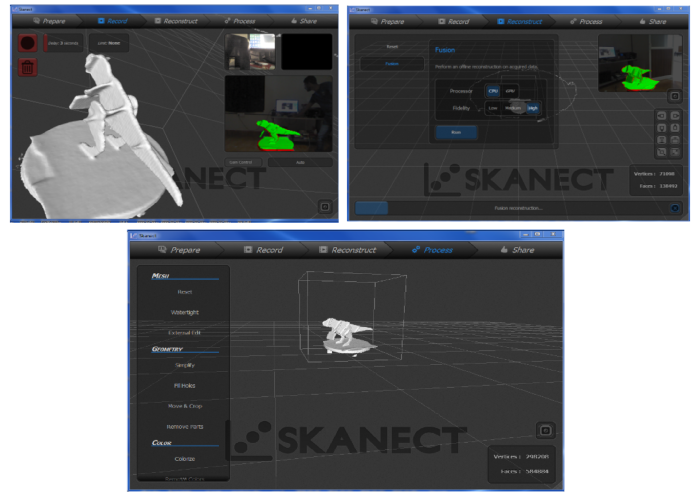Delete the scan with the red trash icon
The width and height of the screenshot is (700, 500).
coord(28,67)
